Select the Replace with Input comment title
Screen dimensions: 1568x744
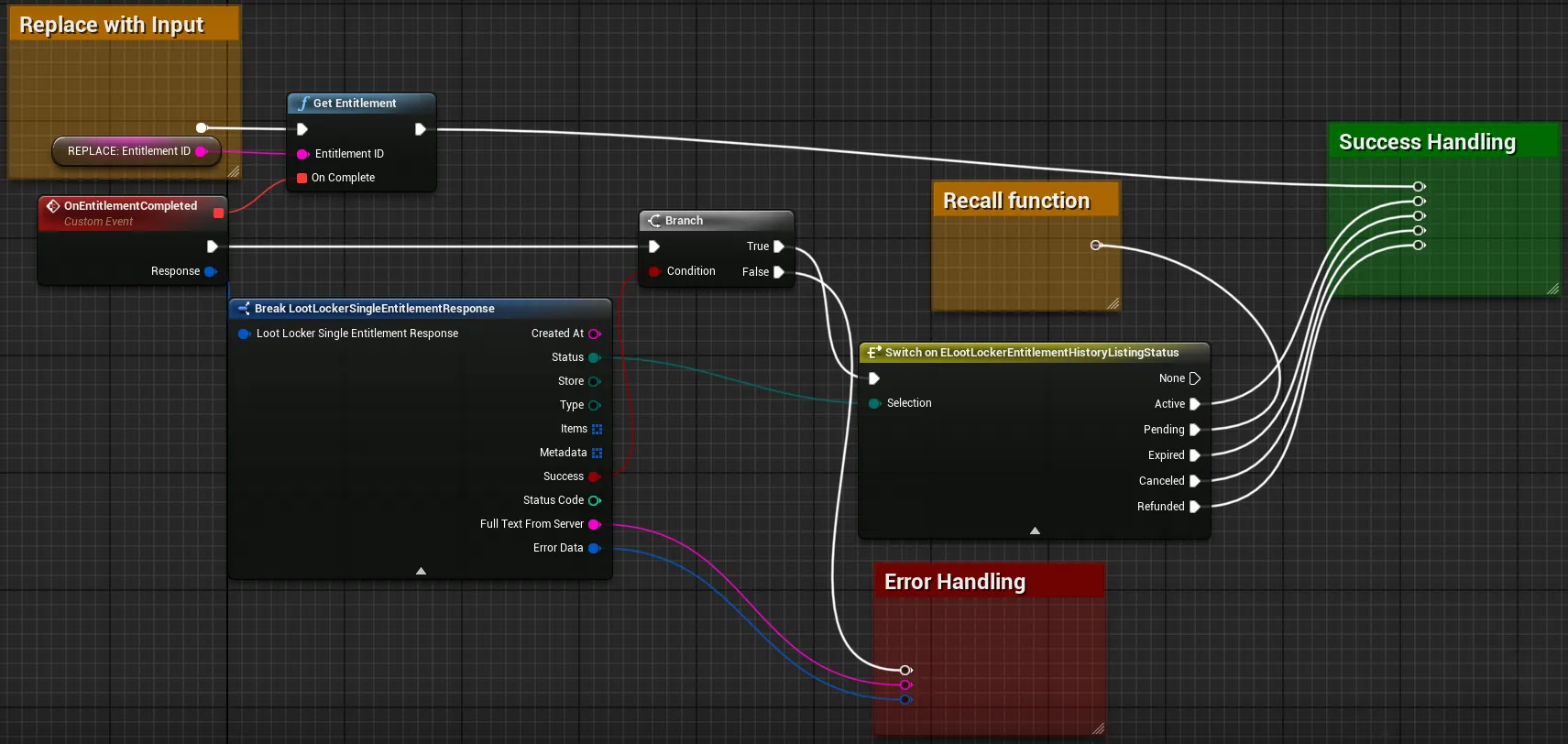point(112,25)
